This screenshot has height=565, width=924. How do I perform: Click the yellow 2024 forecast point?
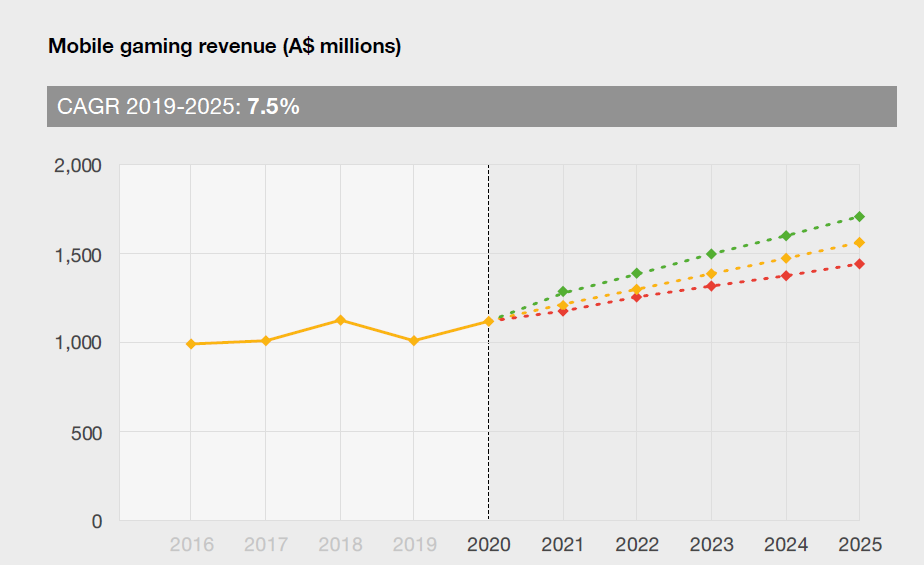tap(786, 258)
